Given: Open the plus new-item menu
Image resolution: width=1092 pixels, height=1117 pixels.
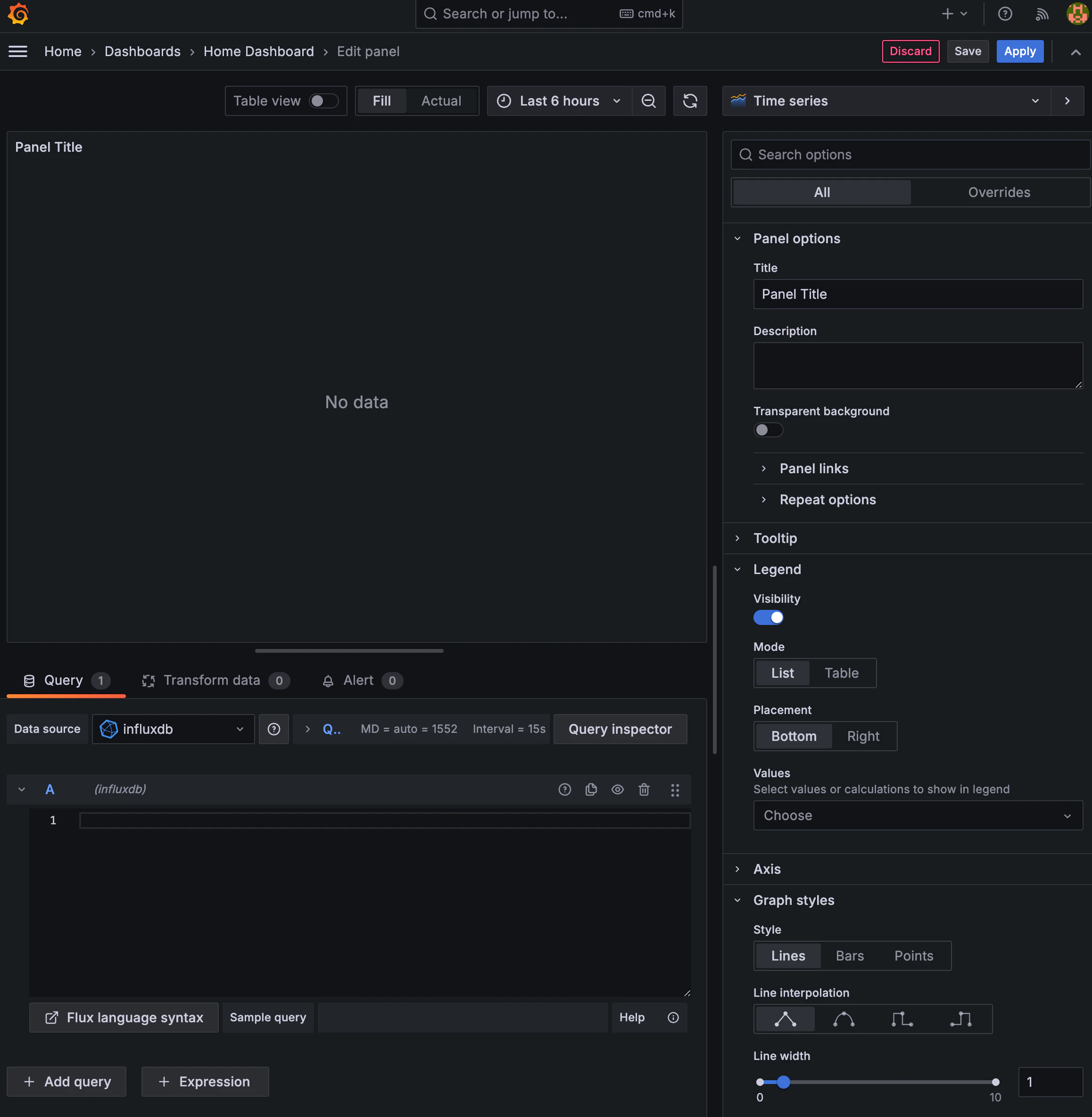Looking at the screenshot, I should pos(954,14).
